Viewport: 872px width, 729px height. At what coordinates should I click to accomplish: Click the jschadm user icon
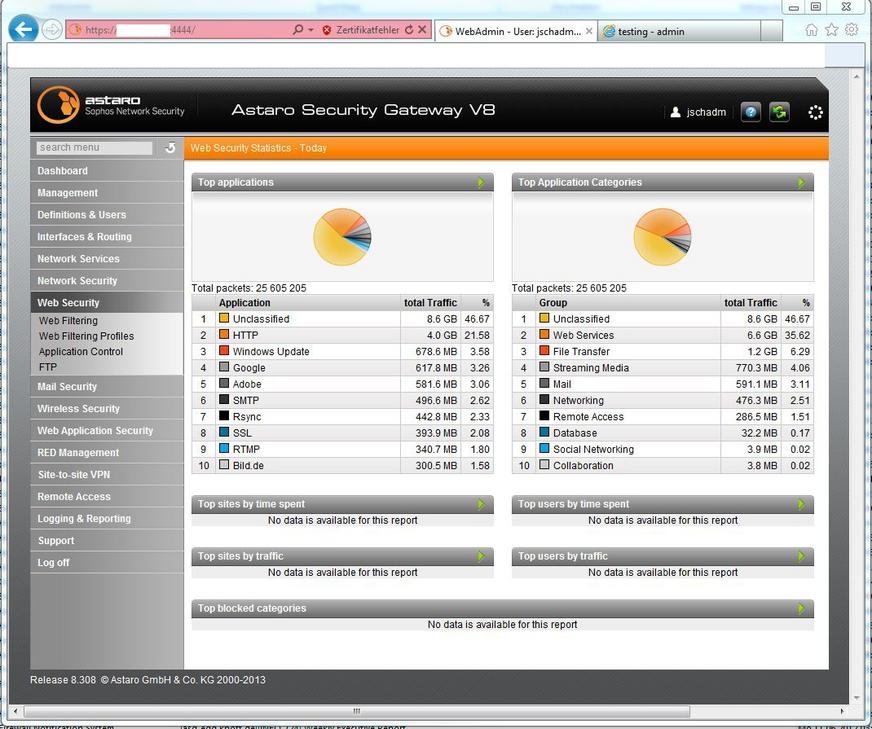click(x=675, y=112)
